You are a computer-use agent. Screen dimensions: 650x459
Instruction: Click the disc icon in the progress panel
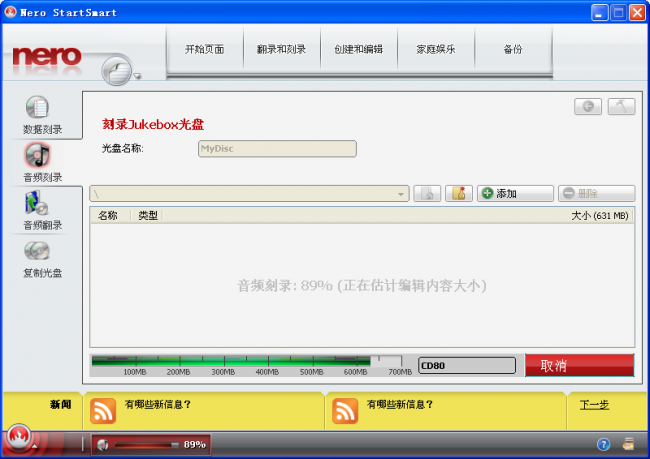[x=102, y=445]
